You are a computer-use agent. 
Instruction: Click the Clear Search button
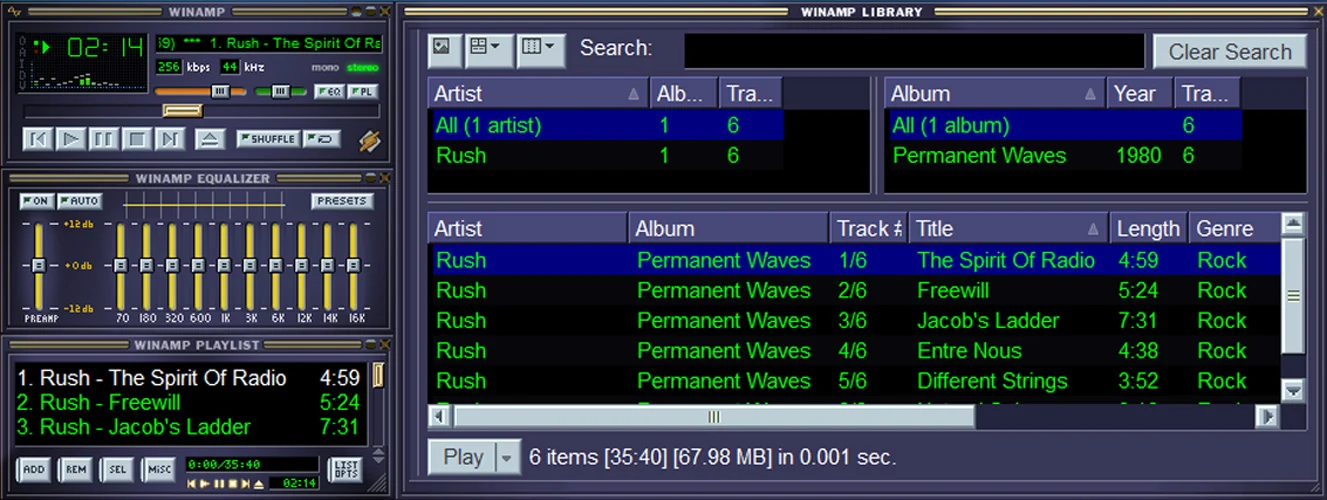coord(1230,52)
